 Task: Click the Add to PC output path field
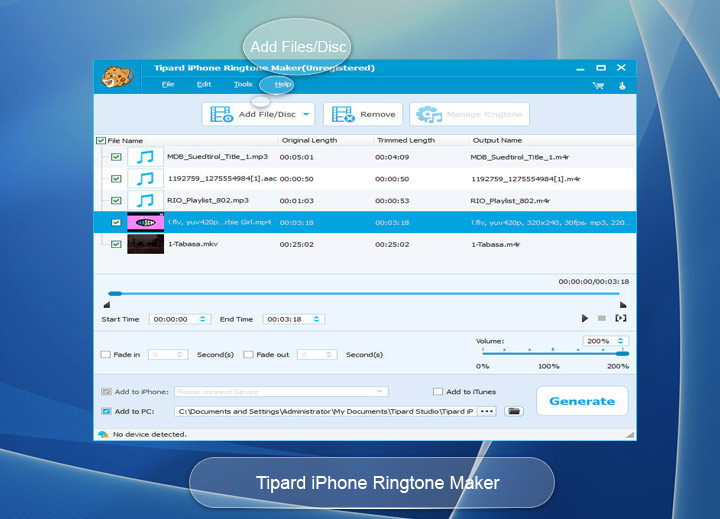[x=325, y=412]
